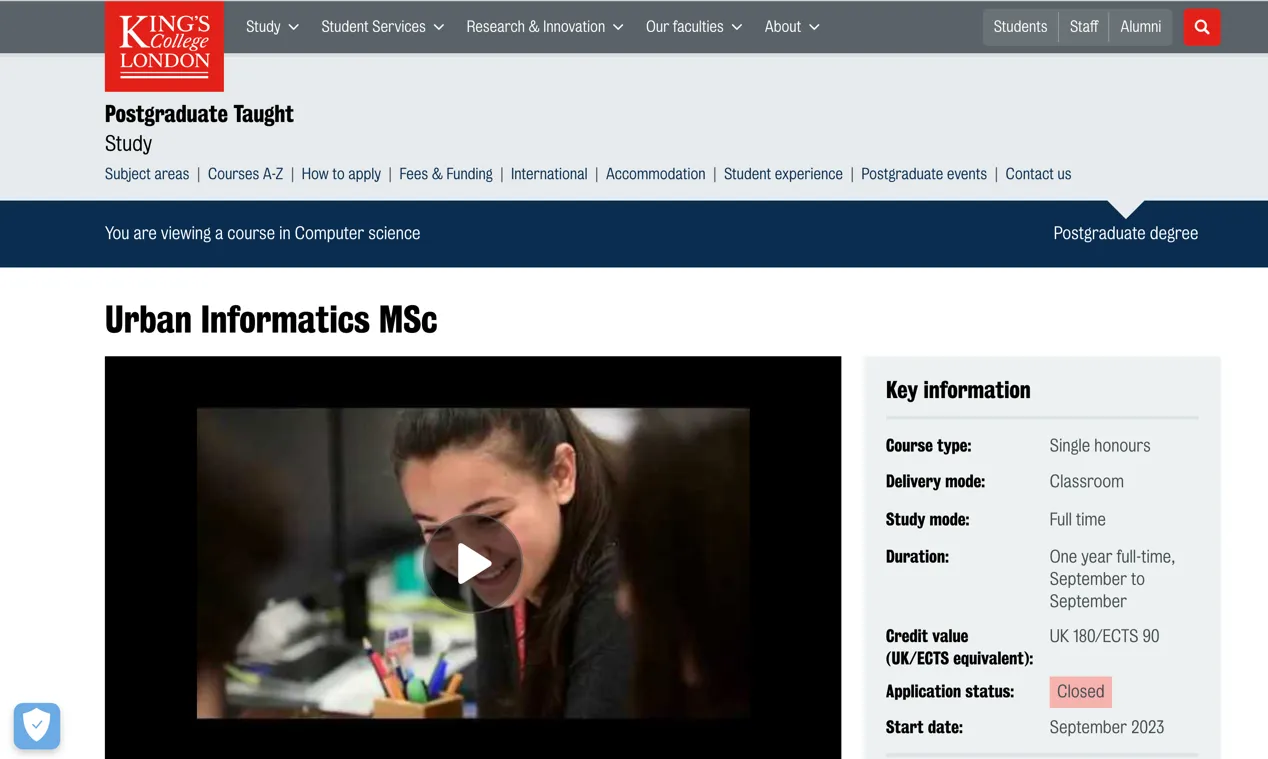Viewport: 1268px width, 759px height.
Task: Go to the Alumni section
Action: pos(1140,27)
